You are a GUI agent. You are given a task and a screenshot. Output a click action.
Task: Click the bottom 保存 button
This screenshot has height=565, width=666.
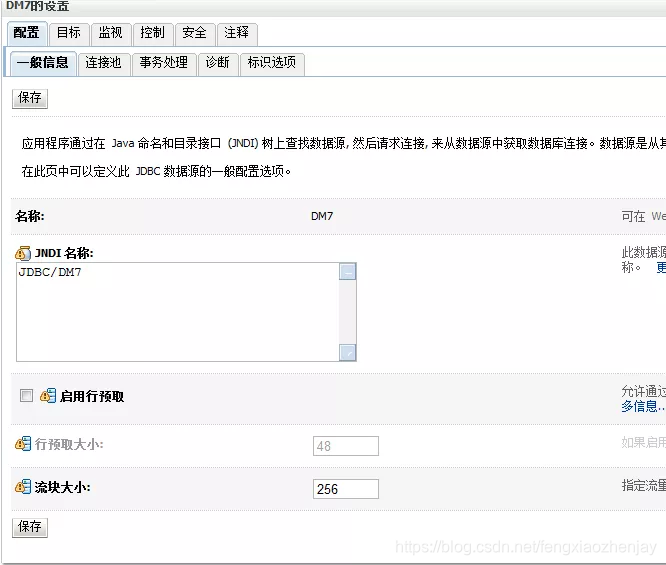(30, 528)
